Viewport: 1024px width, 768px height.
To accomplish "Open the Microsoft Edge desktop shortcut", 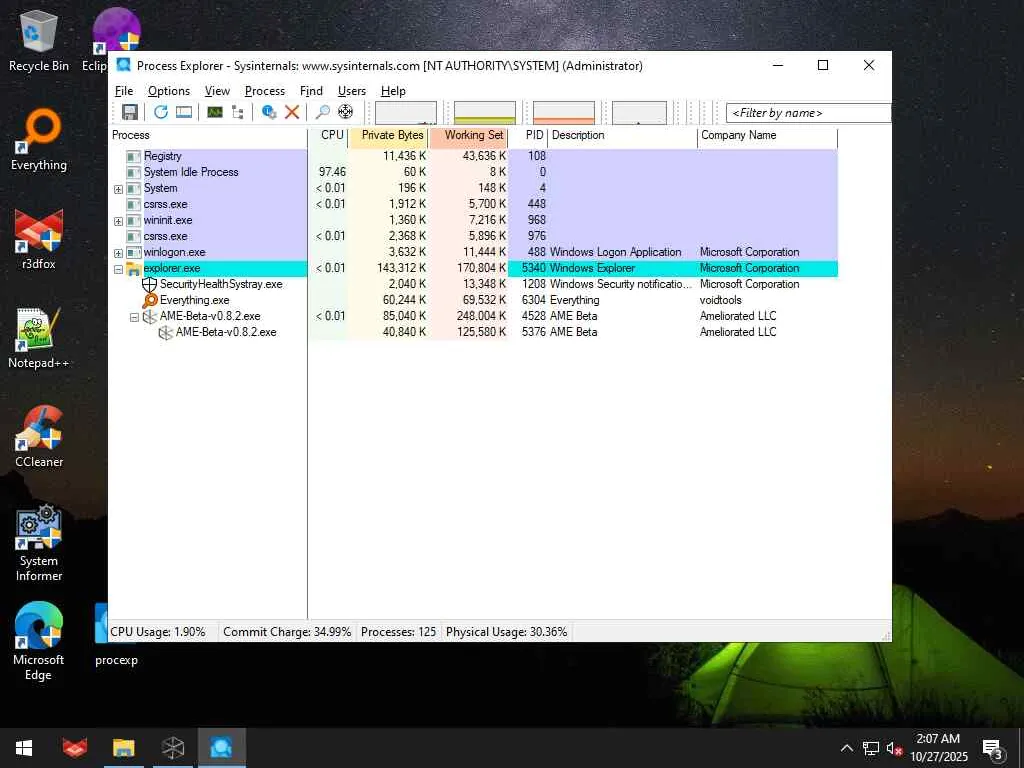I will 39,641.
